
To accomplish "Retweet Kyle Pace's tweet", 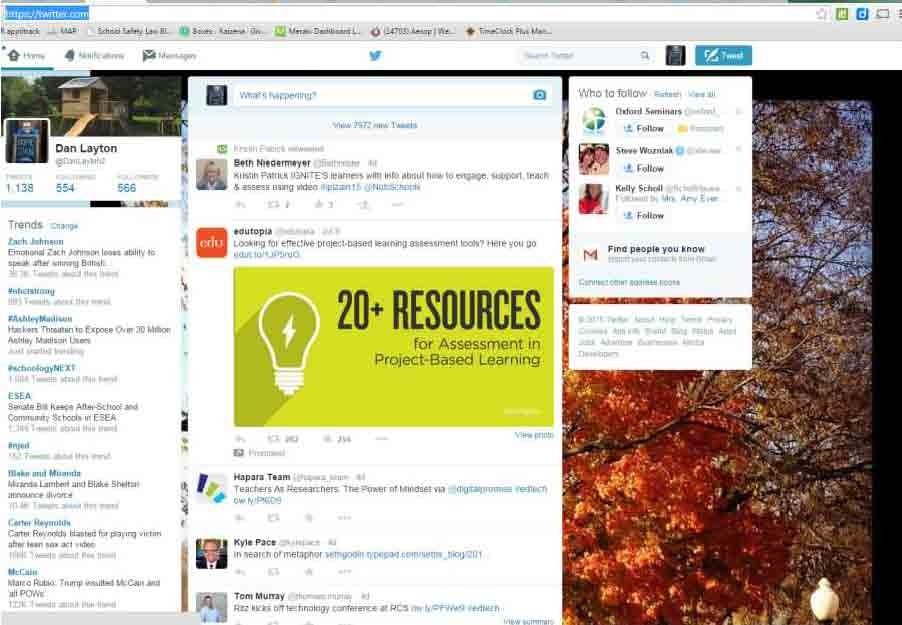I will point(274,571).
